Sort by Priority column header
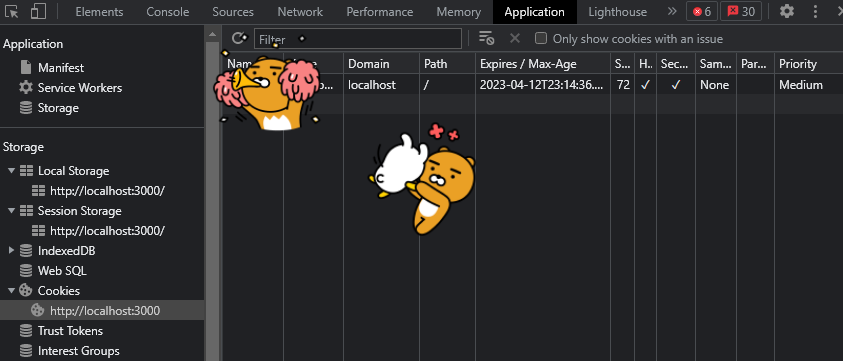 (x=809, y=63)
